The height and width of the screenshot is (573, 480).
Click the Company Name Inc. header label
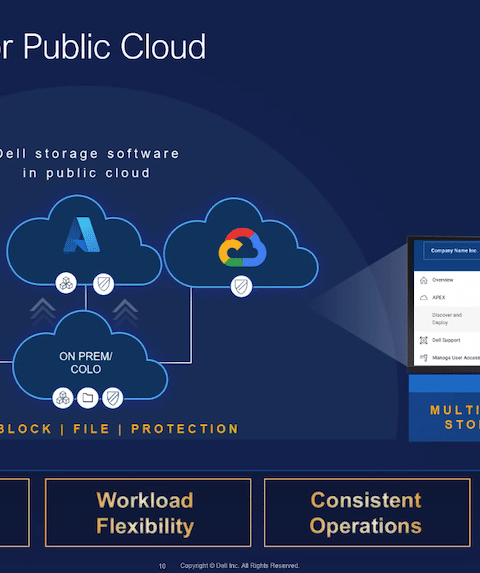454,251
